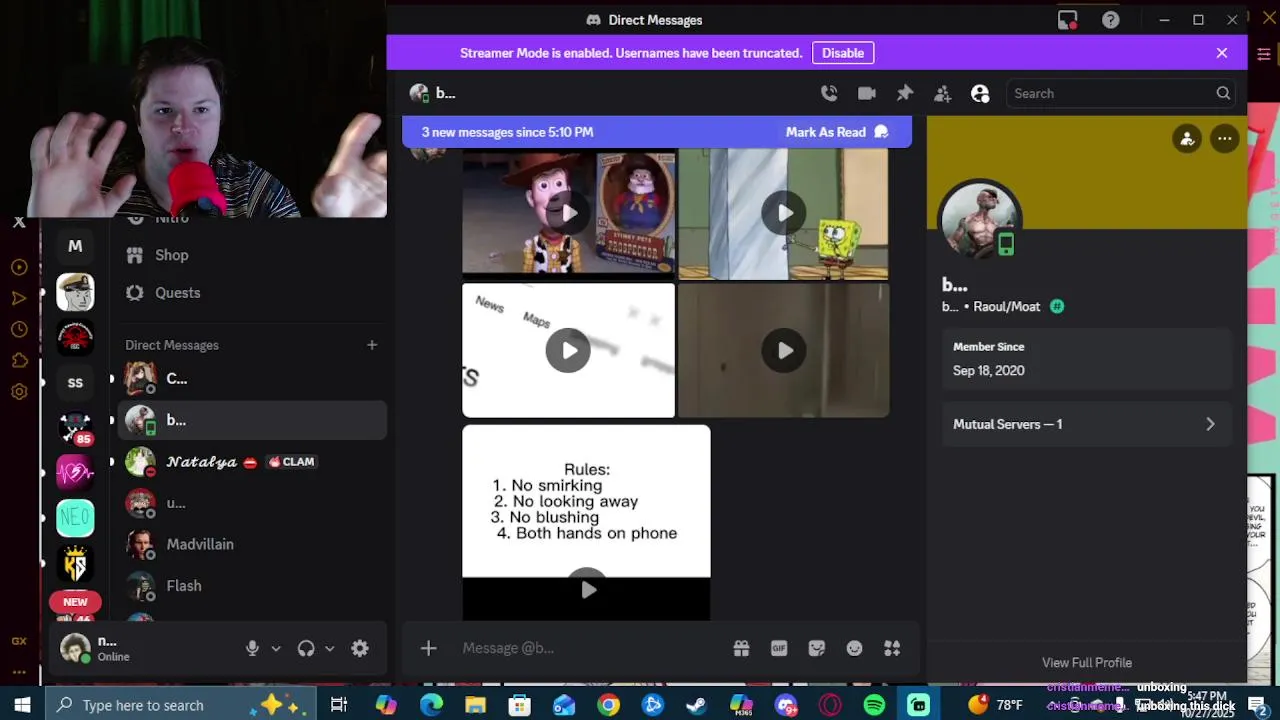Toggle headphone deafen
Viewport: 1280px width, 720px height.
tap(306, 648)
